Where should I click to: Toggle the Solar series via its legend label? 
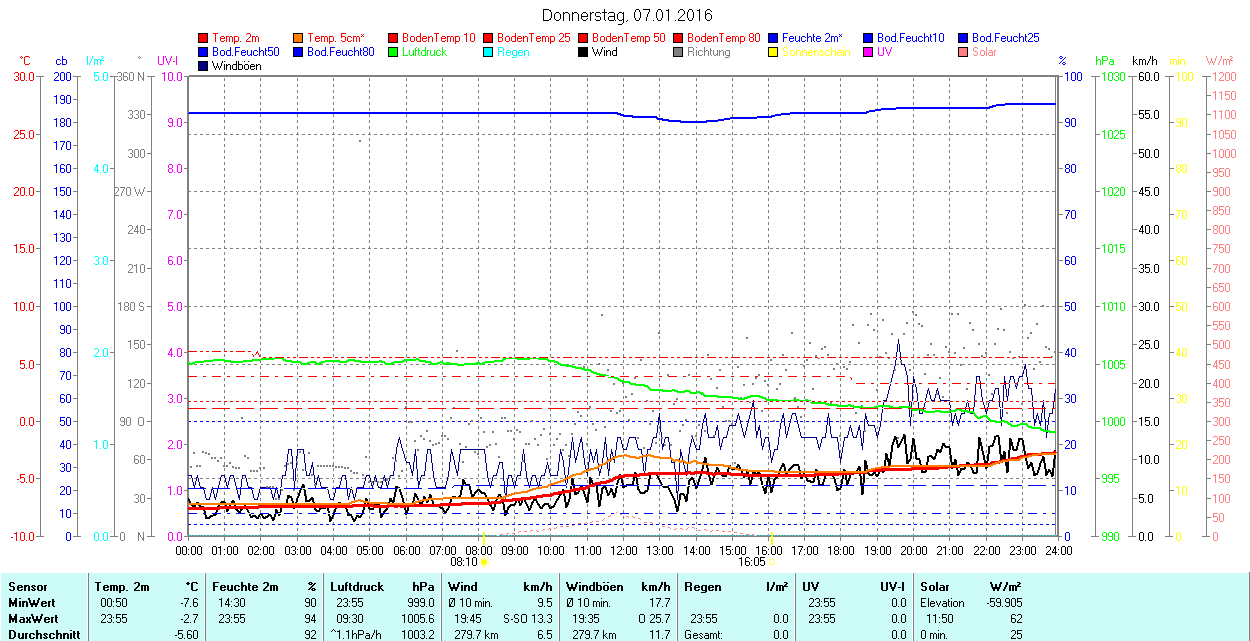984,52
